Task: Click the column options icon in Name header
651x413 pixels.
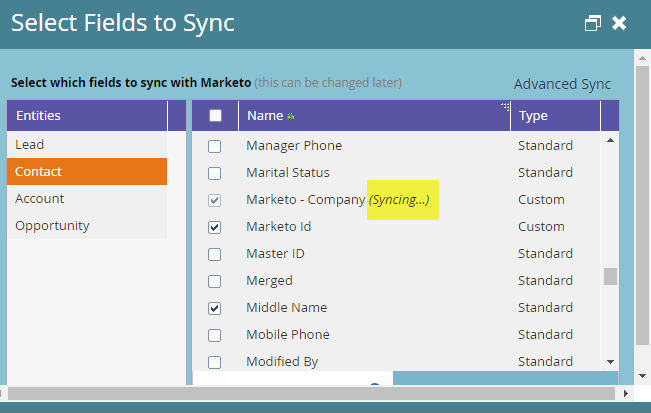Action: click(505, 107)
